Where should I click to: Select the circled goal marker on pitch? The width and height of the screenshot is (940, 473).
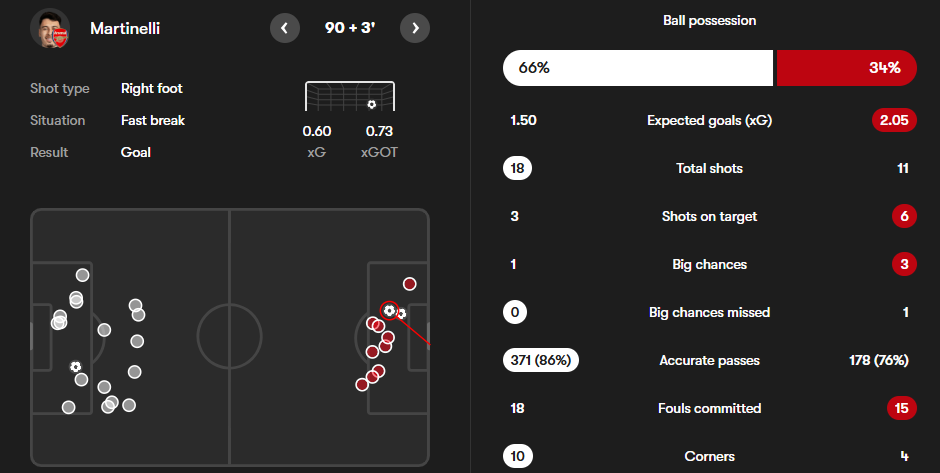point(390,311)
